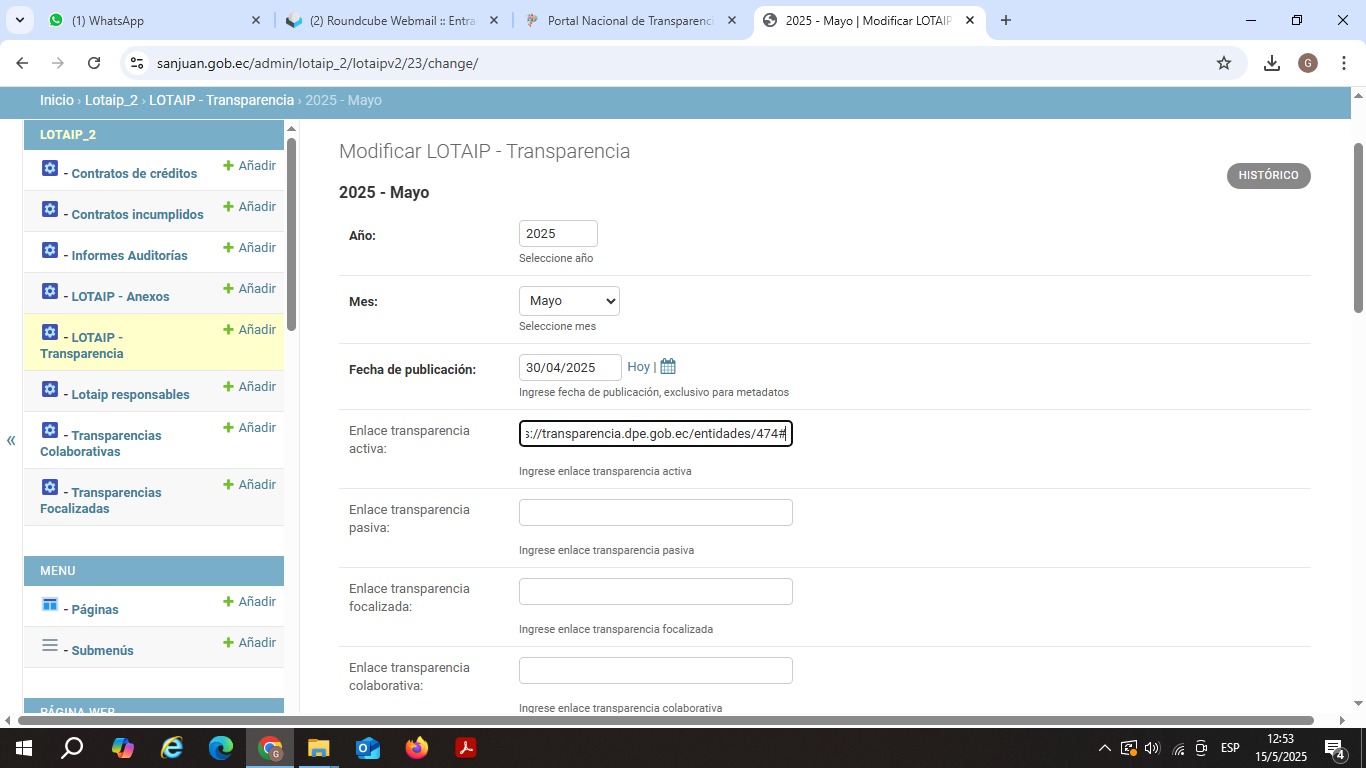This screenshot has width=1366, height=768.
Task: Switch to Portal Nacional de Transparencia tab
Action: click(x=630, y=20)
